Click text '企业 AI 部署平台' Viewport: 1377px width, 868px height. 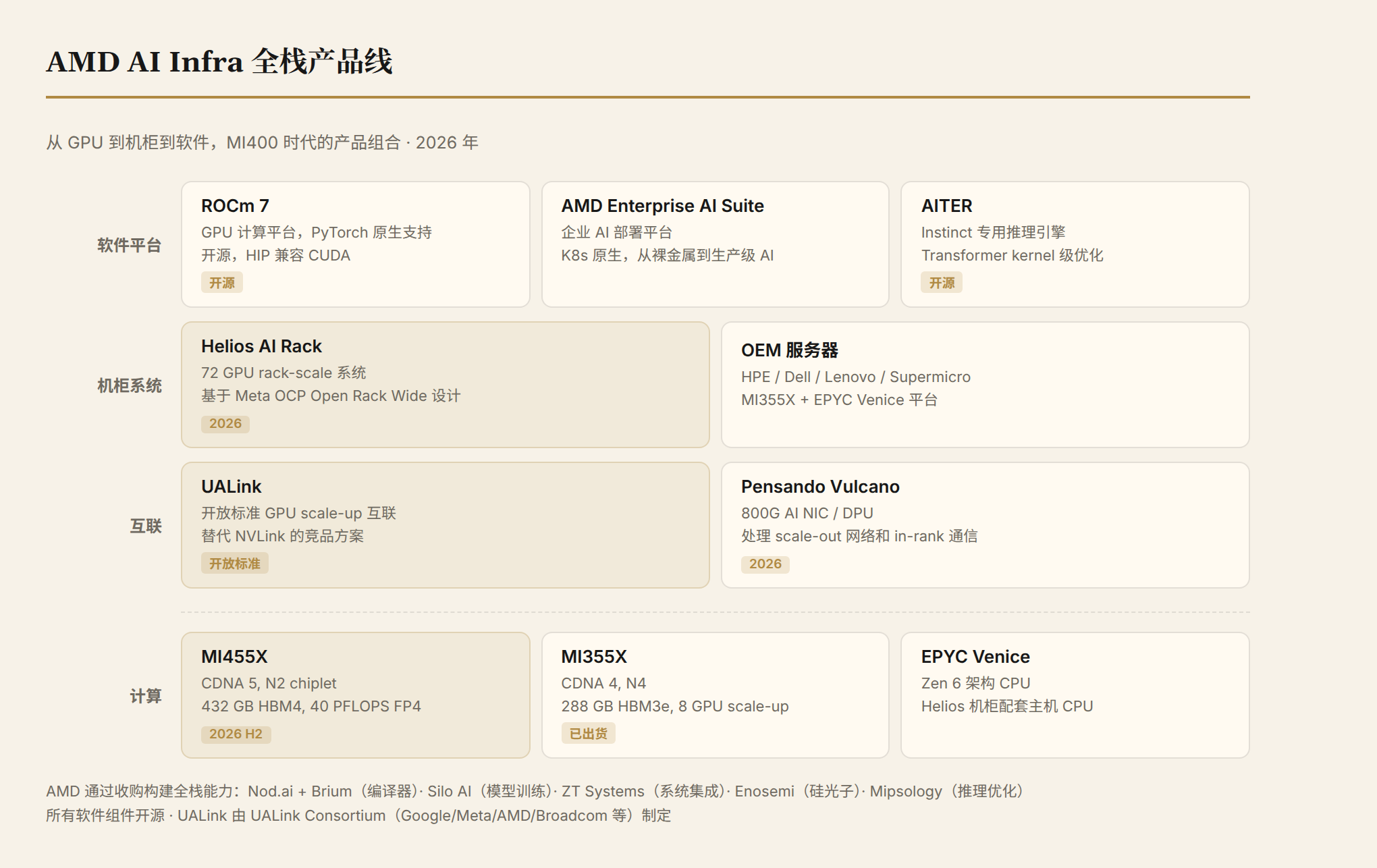coord(617,232)
